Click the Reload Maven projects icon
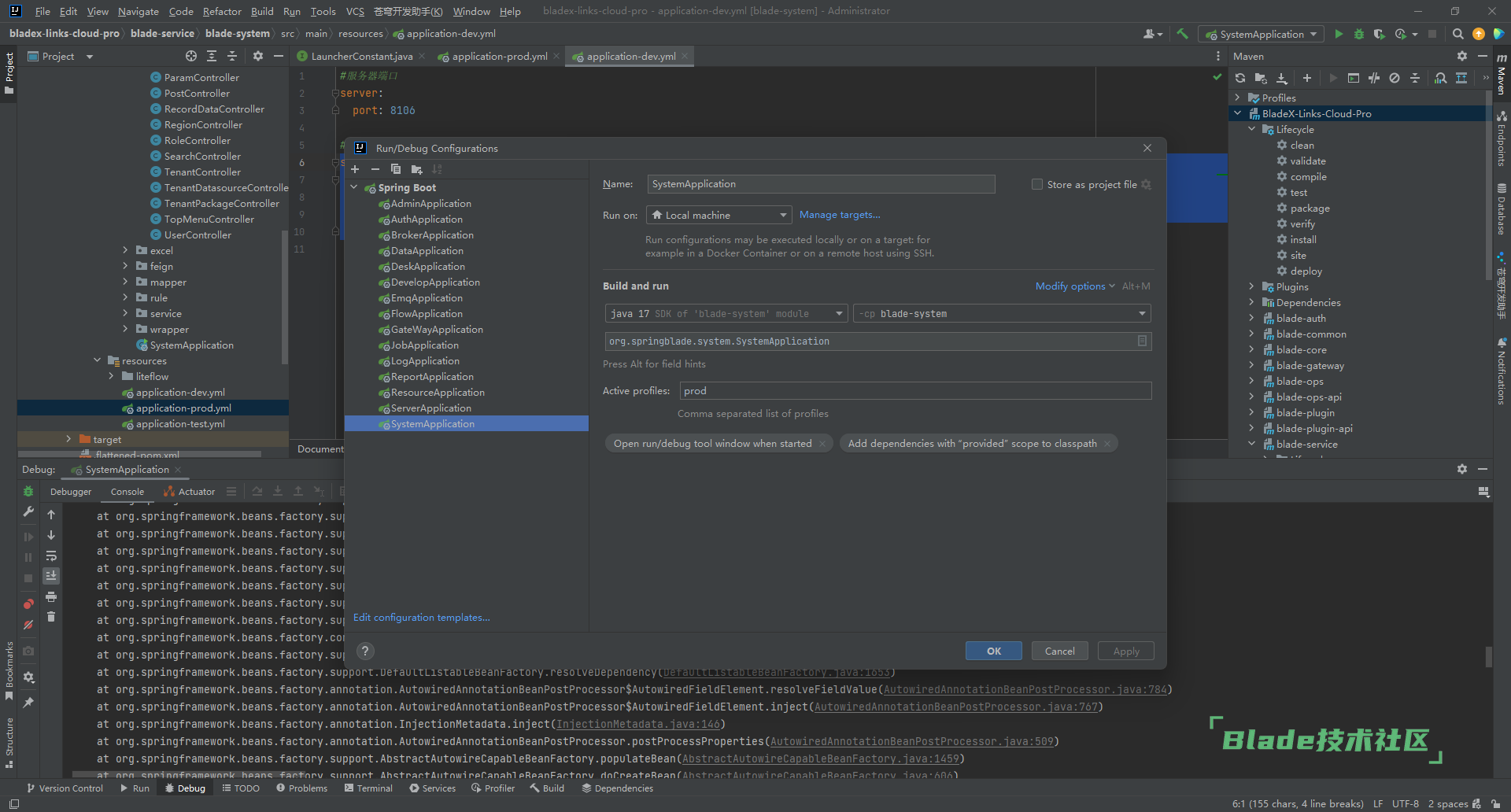Viewport: 1511px width, 812px height. click(x=1240, y=78)
